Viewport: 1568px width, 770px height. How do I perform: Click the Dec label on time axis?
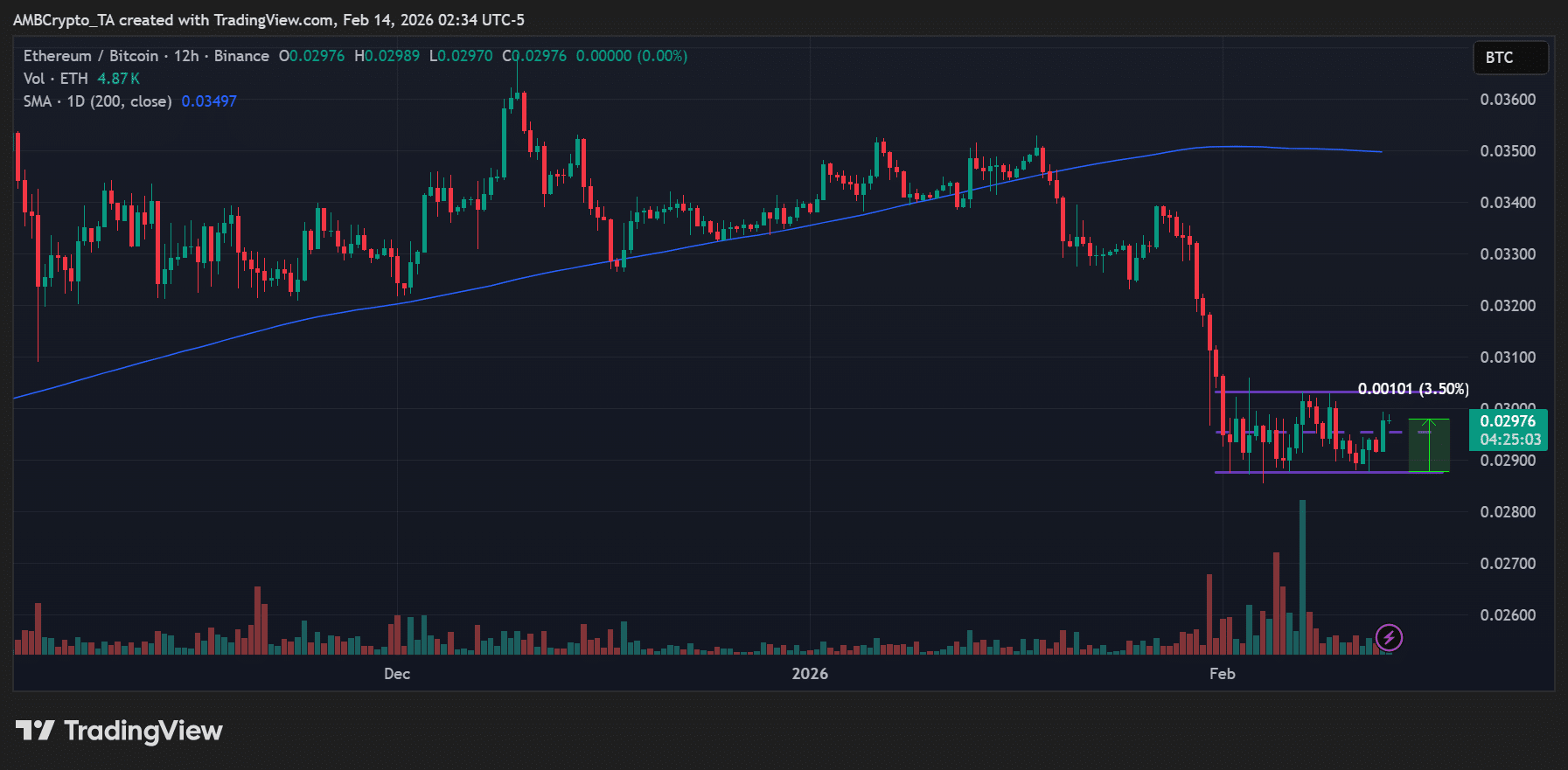[397, 674]
